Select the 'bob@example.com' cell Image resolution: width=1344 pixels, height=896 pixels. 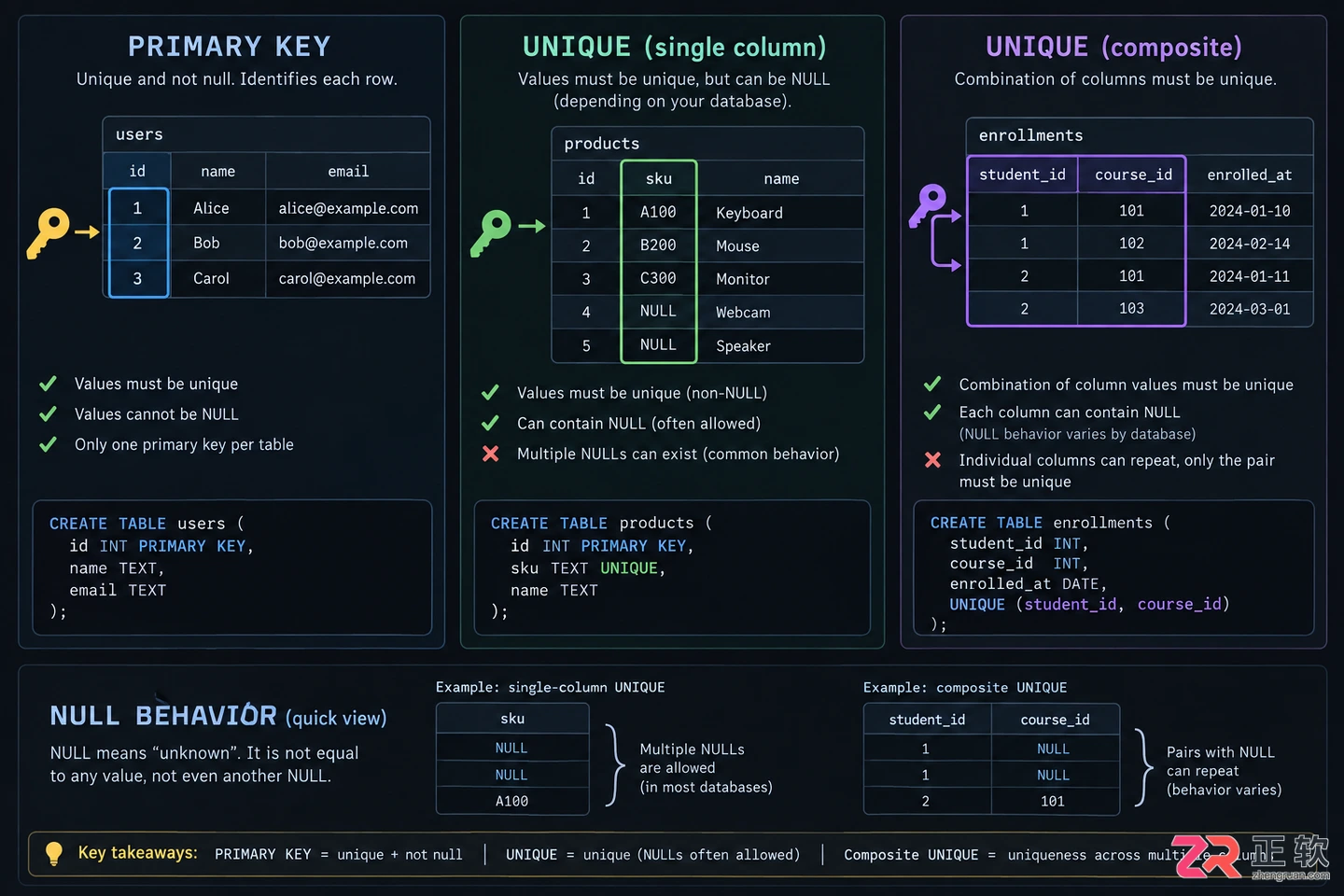(348, 243)
